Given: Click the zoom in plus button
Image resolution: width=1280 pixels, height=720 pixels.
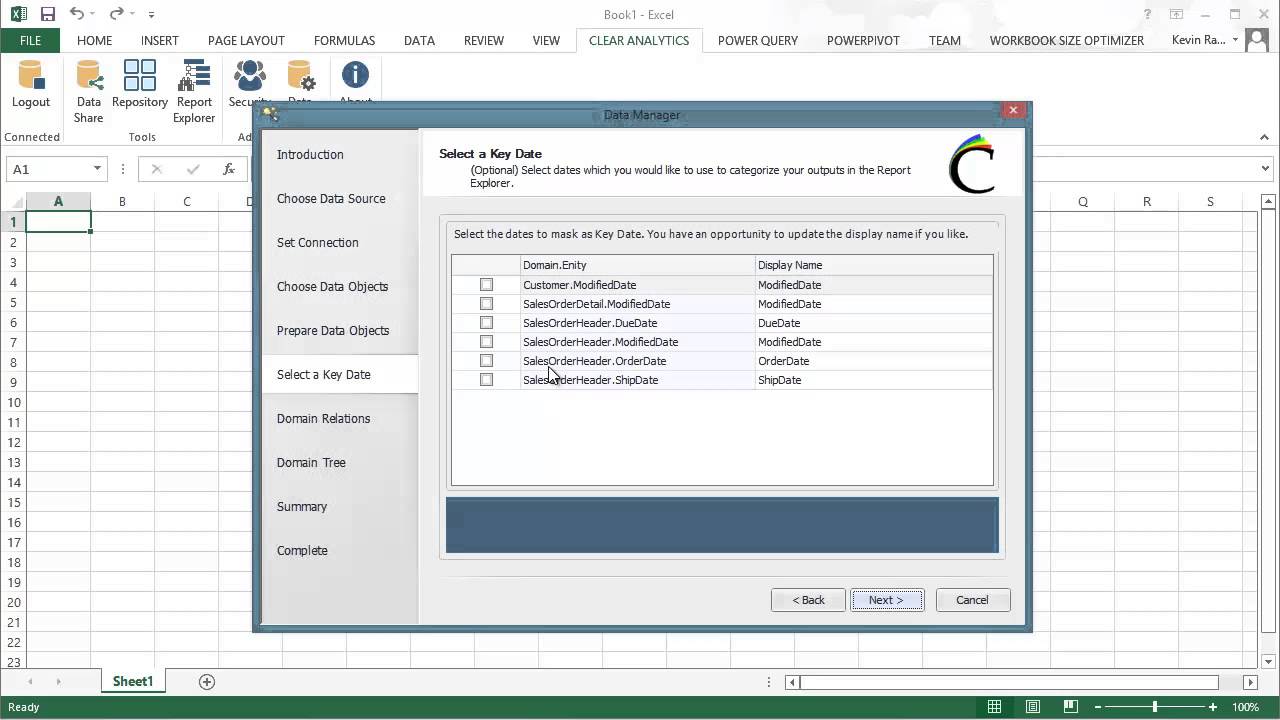Looking at the screenshot, I should (x=1211, y=707).
